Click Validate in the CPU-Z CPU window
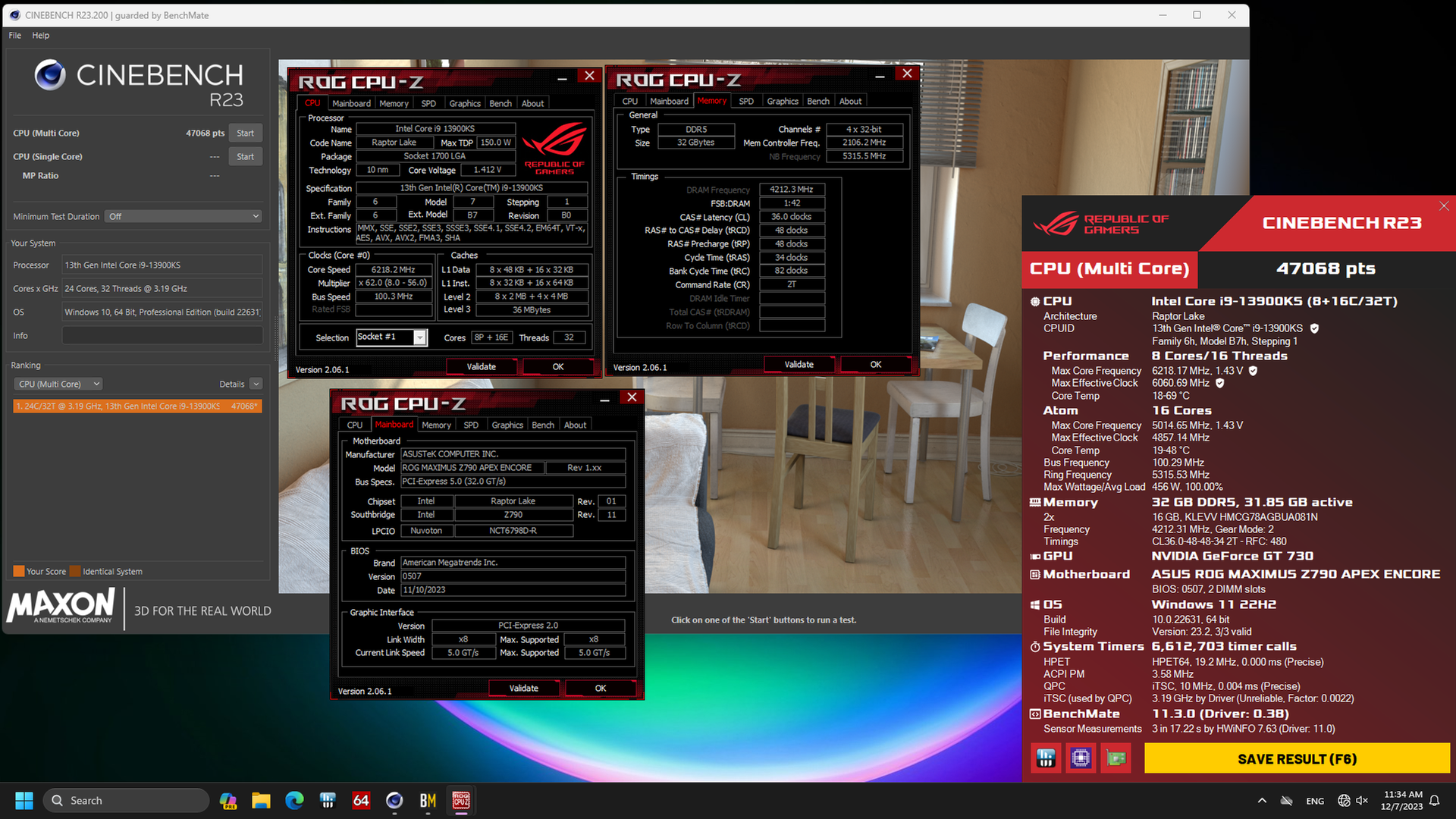The height and width of the screenshot is (819, 1456). 481,366
